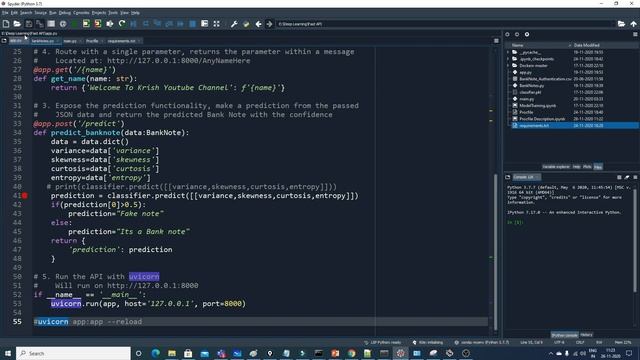The width and height of the screenshot is (640, 360).
Task: Click the conda environment status entry
Action: click(x=482, y=342)
